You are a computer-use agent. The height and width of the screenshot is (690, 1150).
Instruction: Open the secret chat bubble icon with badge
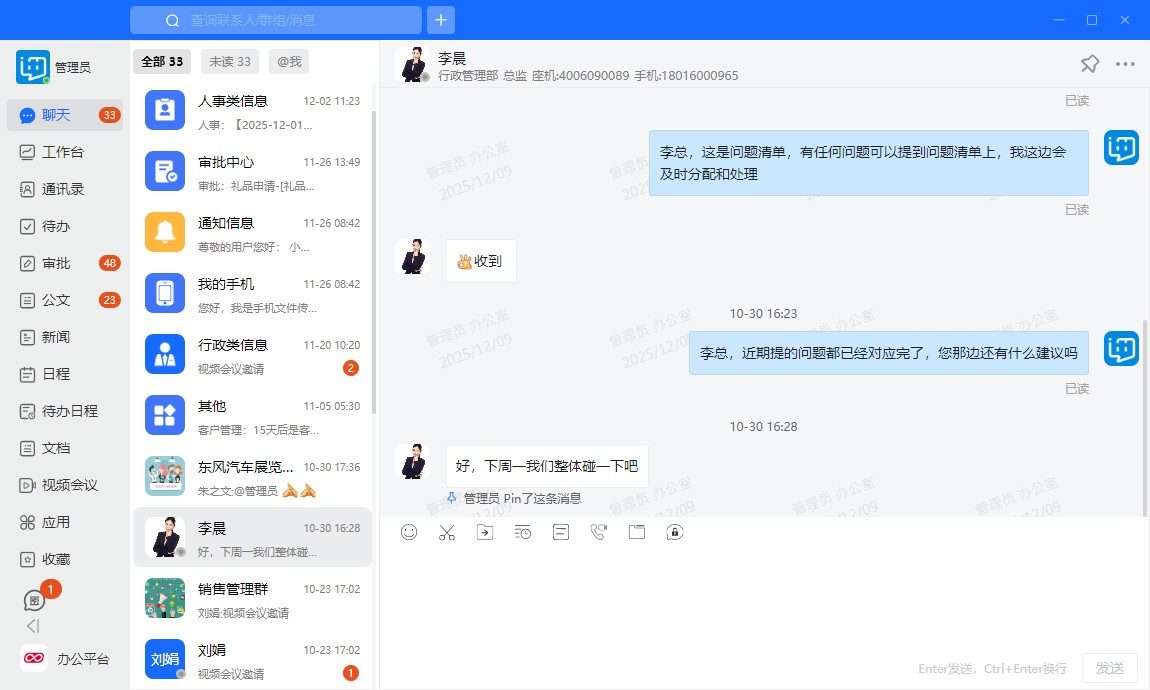[x=35, y=600]
